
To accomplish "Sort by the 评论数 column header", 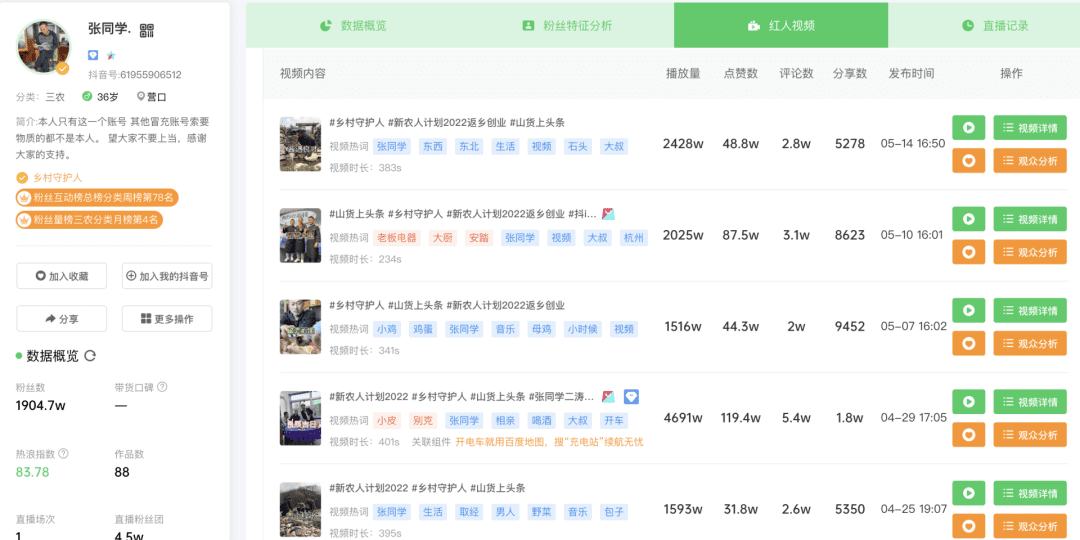I will point(796,74).
